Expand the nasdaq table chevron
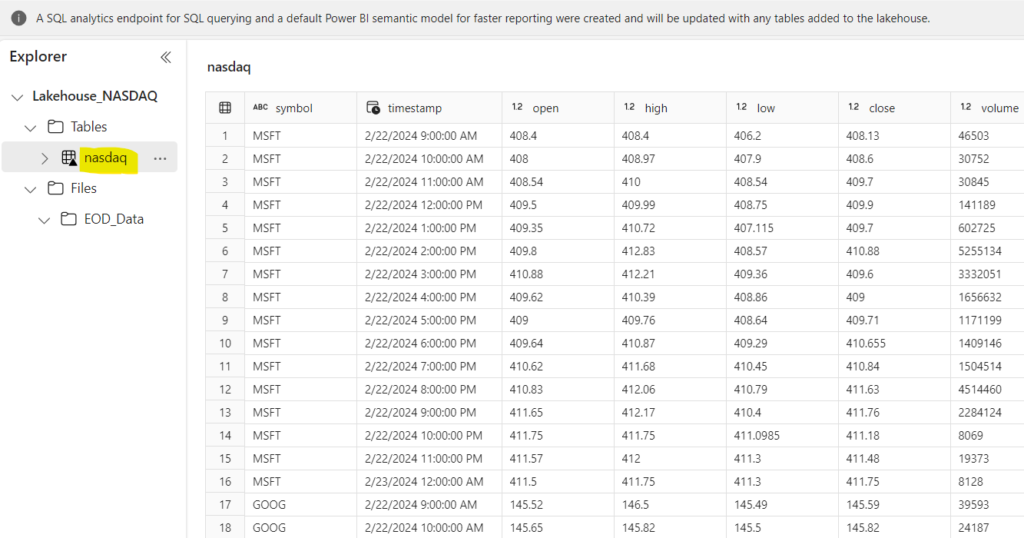The image size is (1024, 538). pyautogui.click(x=44, y=159)
